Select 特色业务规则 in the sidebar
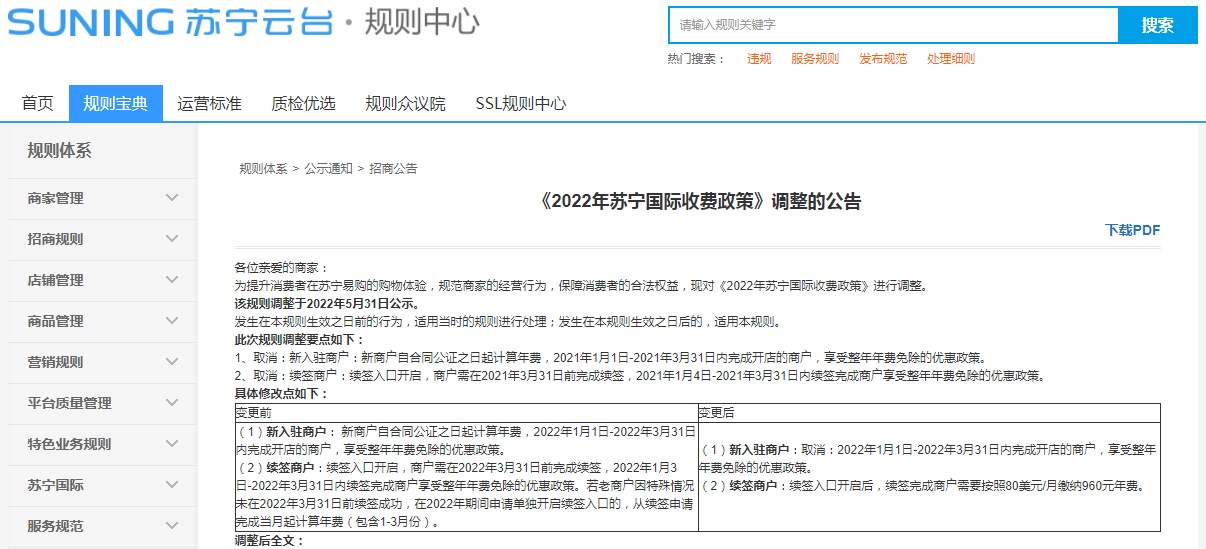The width and height of the screenshot is (1206, 549). (x=70, y=444)
